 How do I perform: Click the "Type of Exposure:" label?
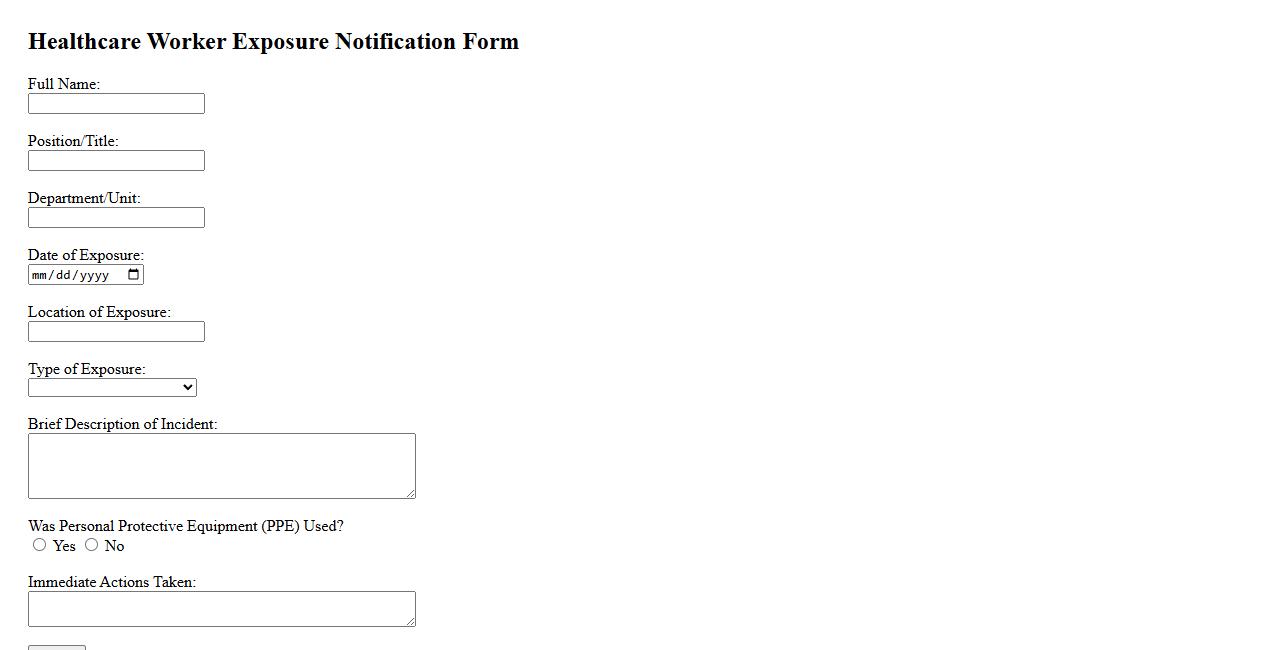point(86,369)
